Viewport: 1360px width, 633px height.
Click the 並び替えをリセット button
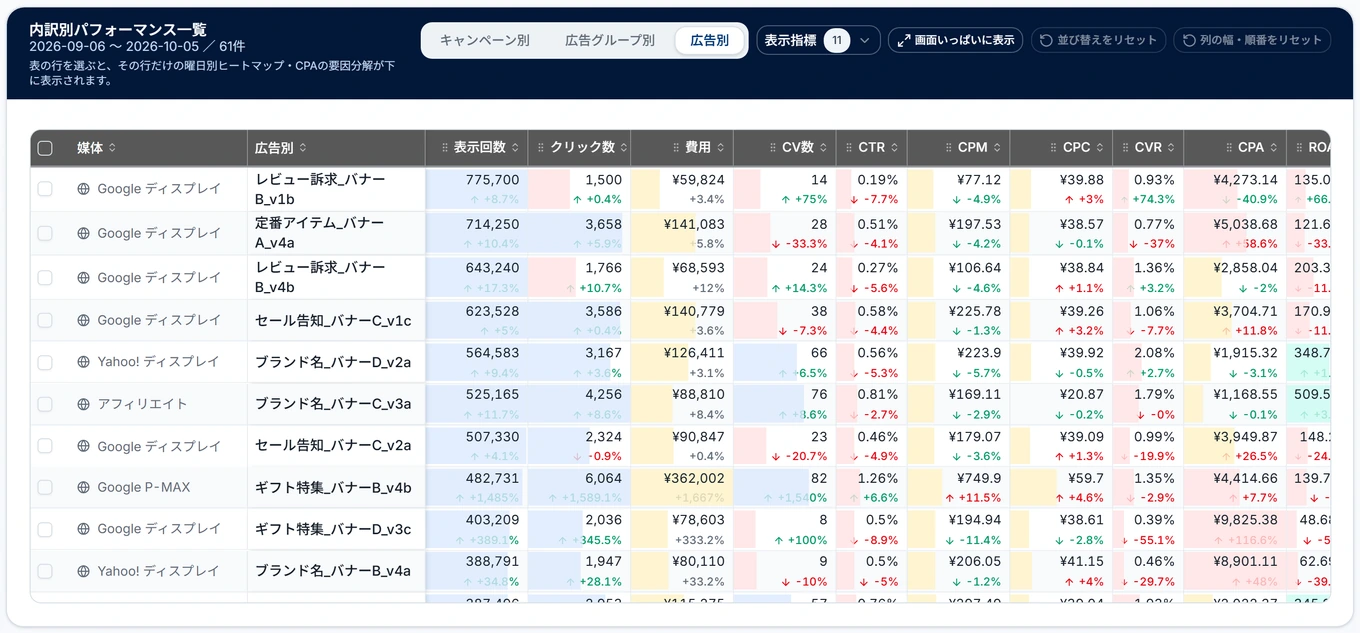[x=1098, y=41]
